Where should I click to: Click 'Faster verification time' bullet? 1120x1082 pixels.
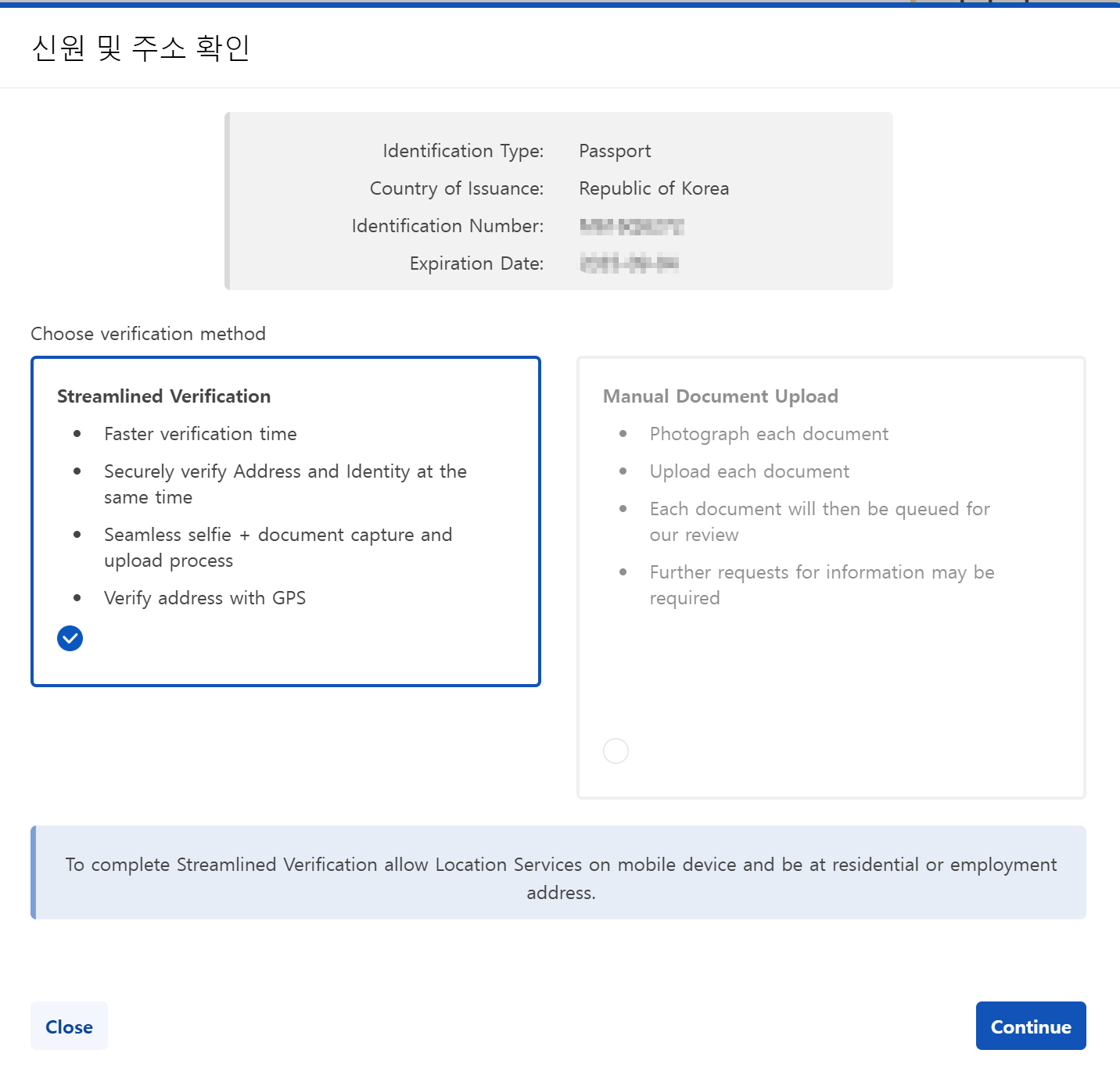point(200,434)
